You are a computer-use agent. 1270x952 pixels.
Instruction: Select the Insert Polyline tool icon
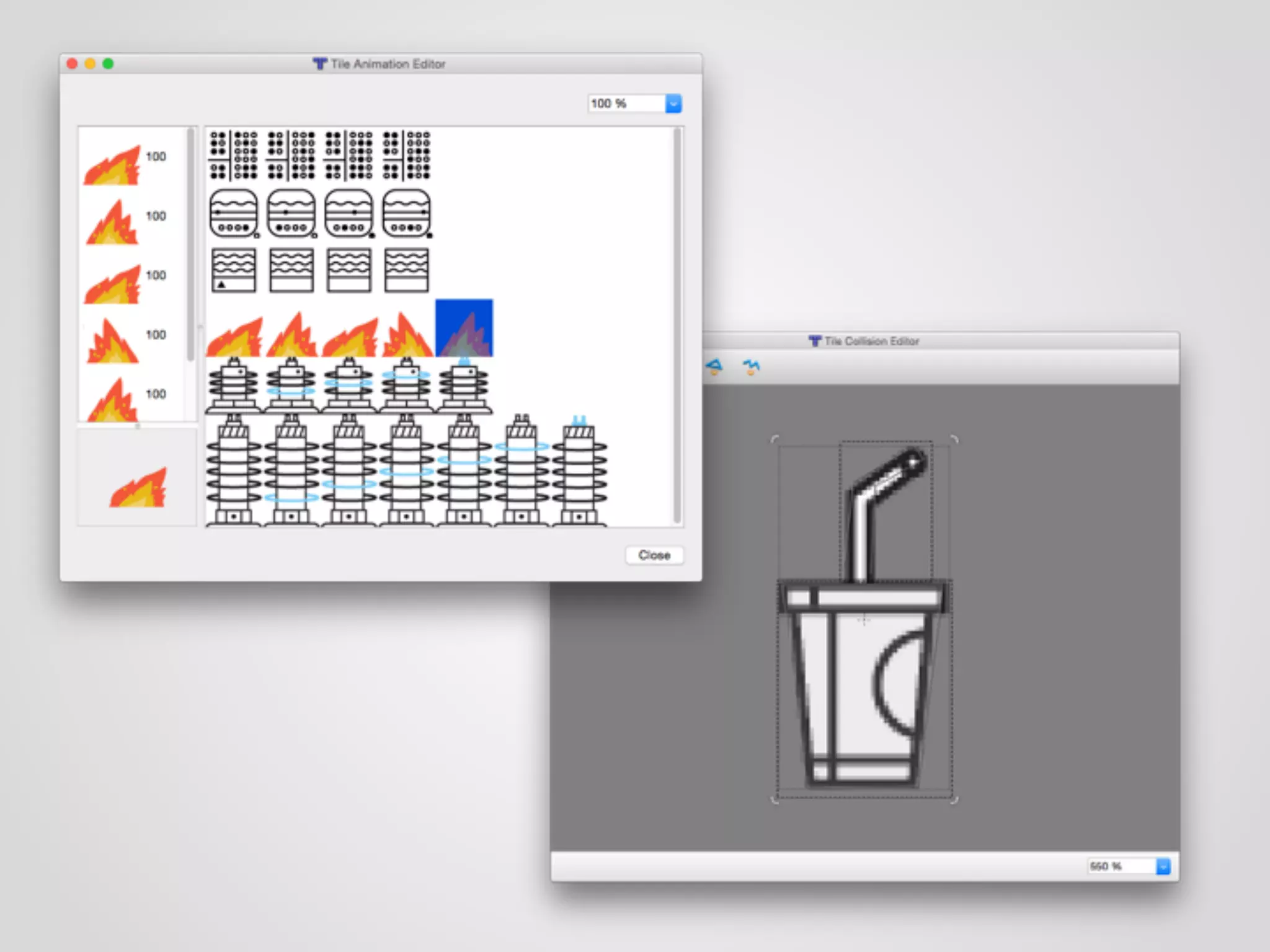pos(751,367)
